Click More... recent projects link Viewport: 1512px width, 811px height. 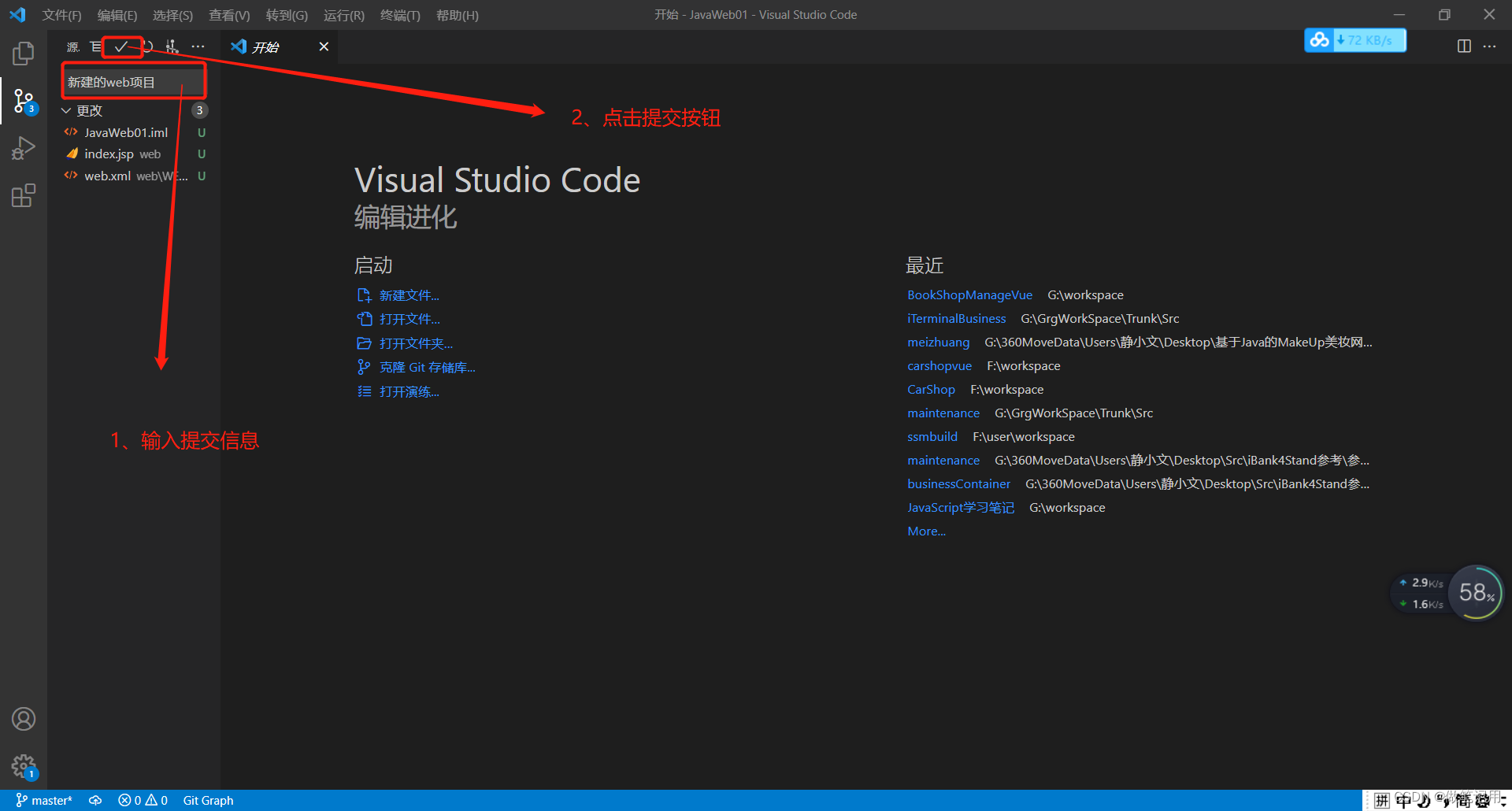[926, 531]
